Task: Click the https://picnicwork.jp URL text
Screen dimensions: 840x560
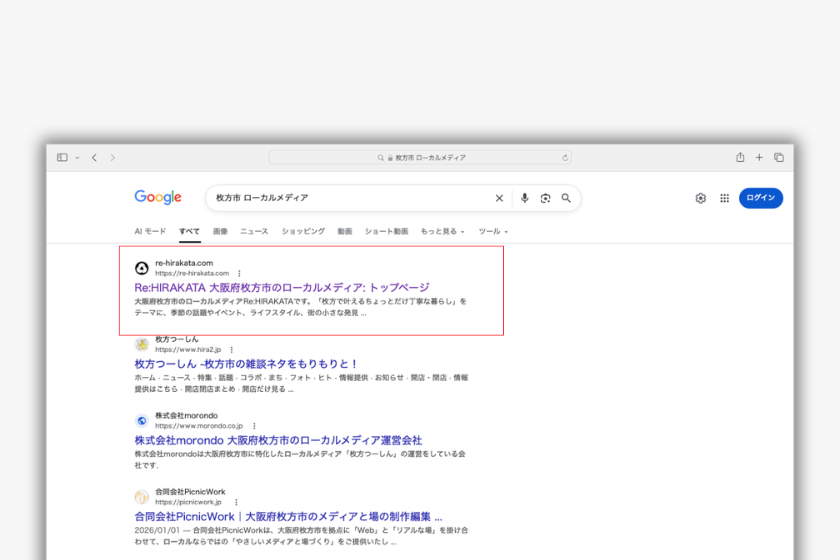Action: tap(188, 502)
